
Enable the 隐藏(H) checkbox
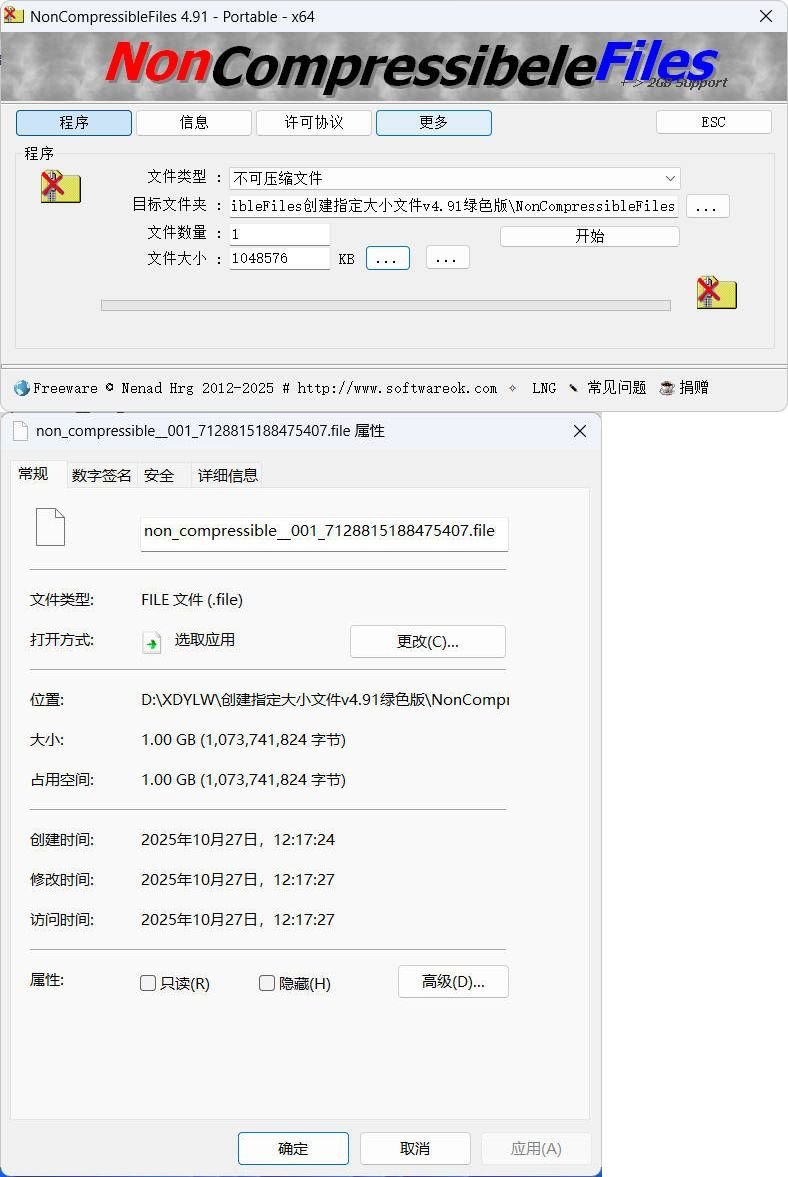(x=267, y=983)
